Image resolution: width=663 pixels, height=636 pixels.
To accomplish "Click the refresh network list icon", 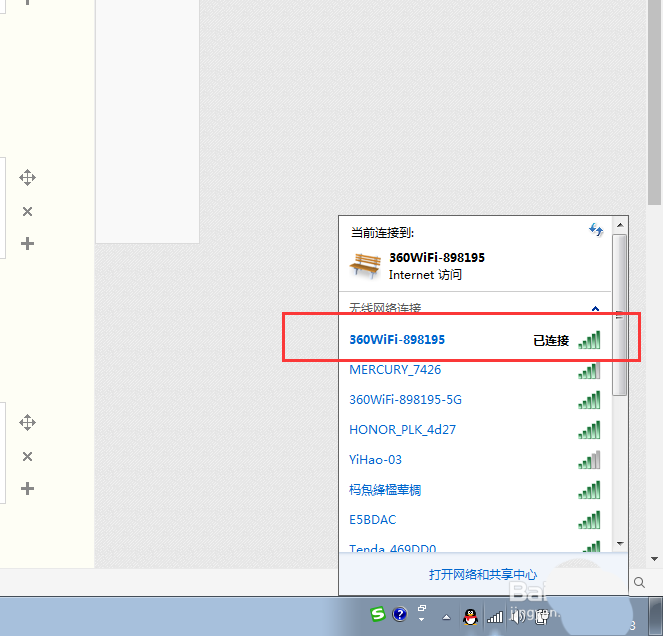I will click(x=596, y=230).
